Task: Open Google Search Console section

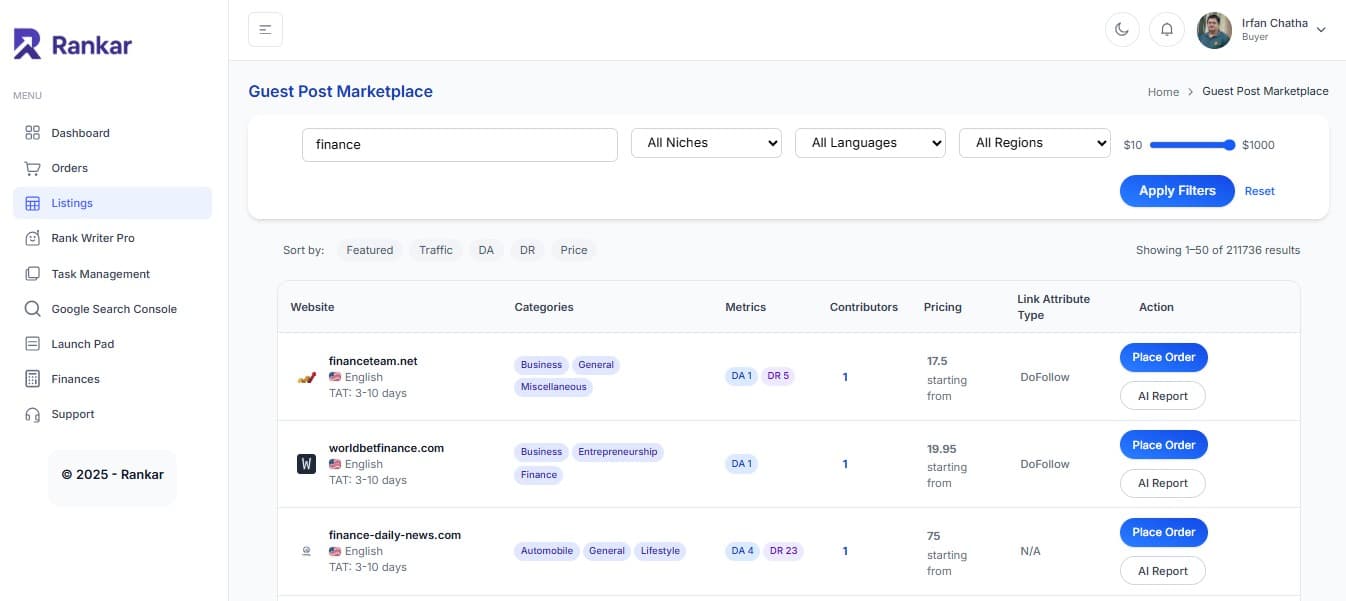Action: tap(113, 308)
